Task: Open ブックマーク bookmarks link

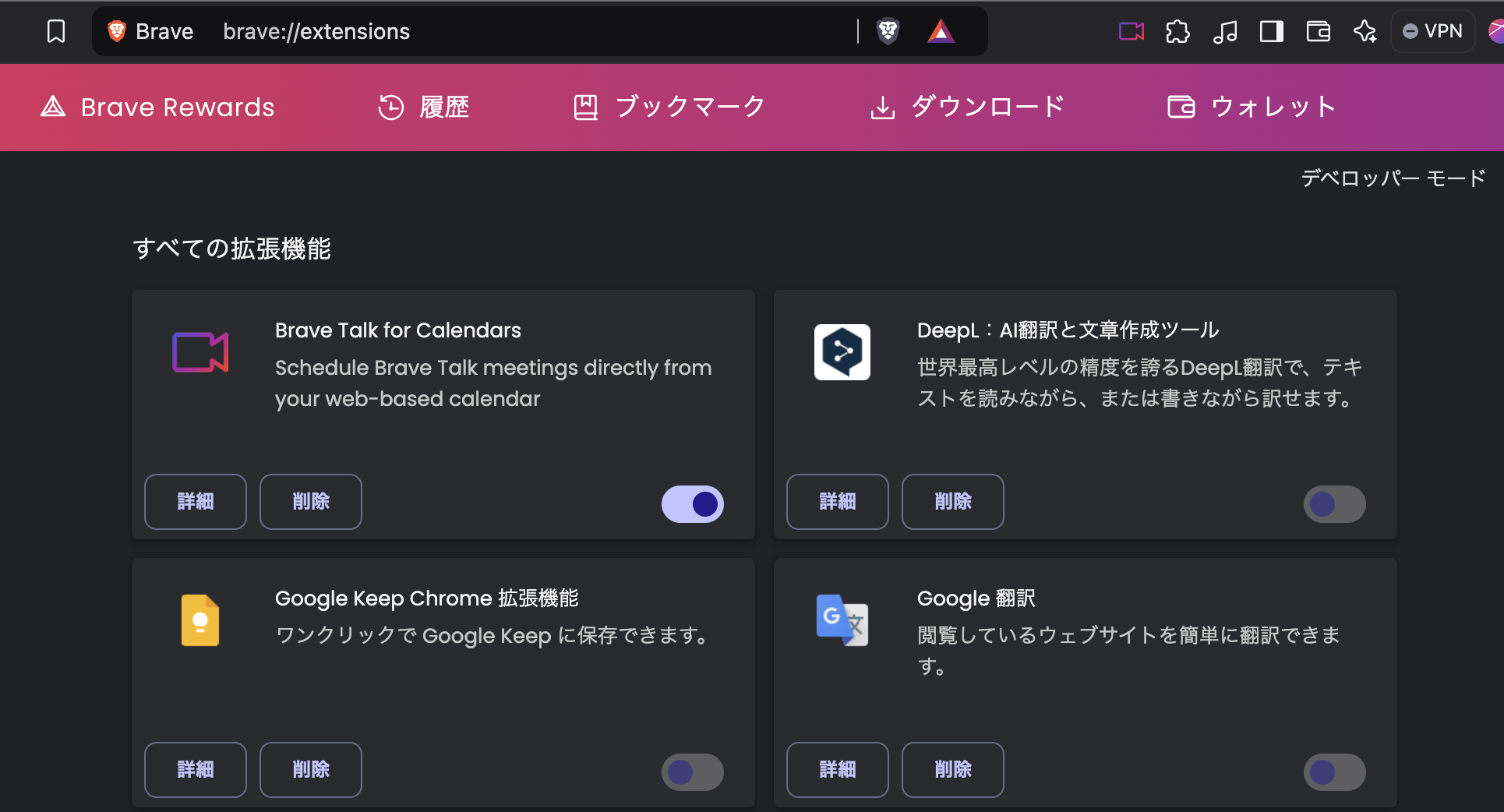Action: pos(669,108)
